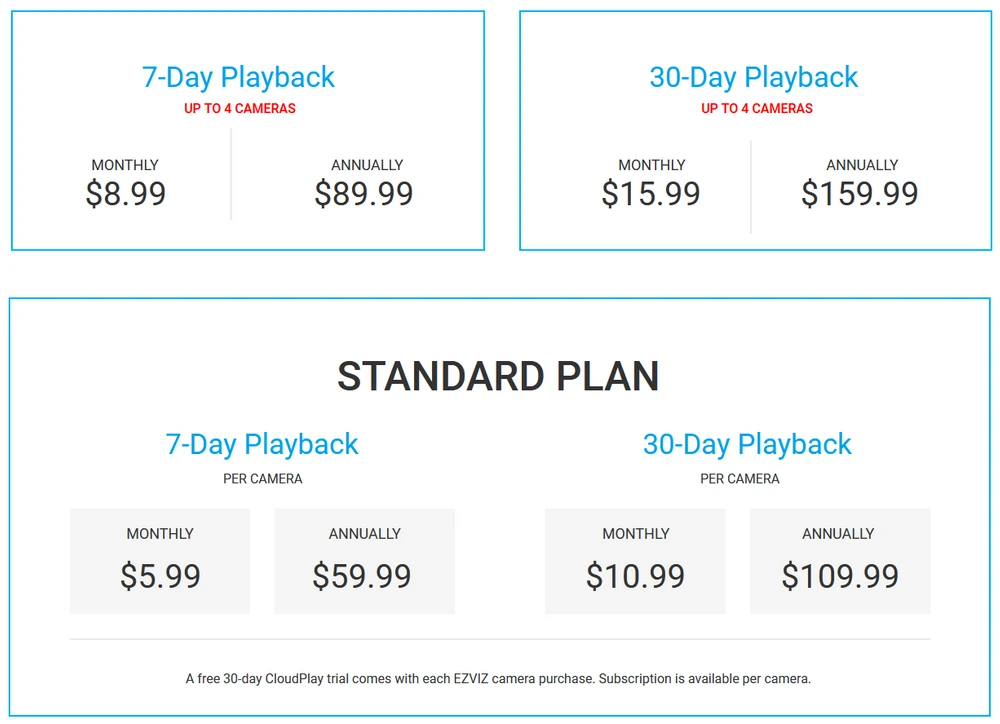Click the four-camera 30-Day Playback heading
Viewport: 1000px width, 724px height.
tap(754, 77)
